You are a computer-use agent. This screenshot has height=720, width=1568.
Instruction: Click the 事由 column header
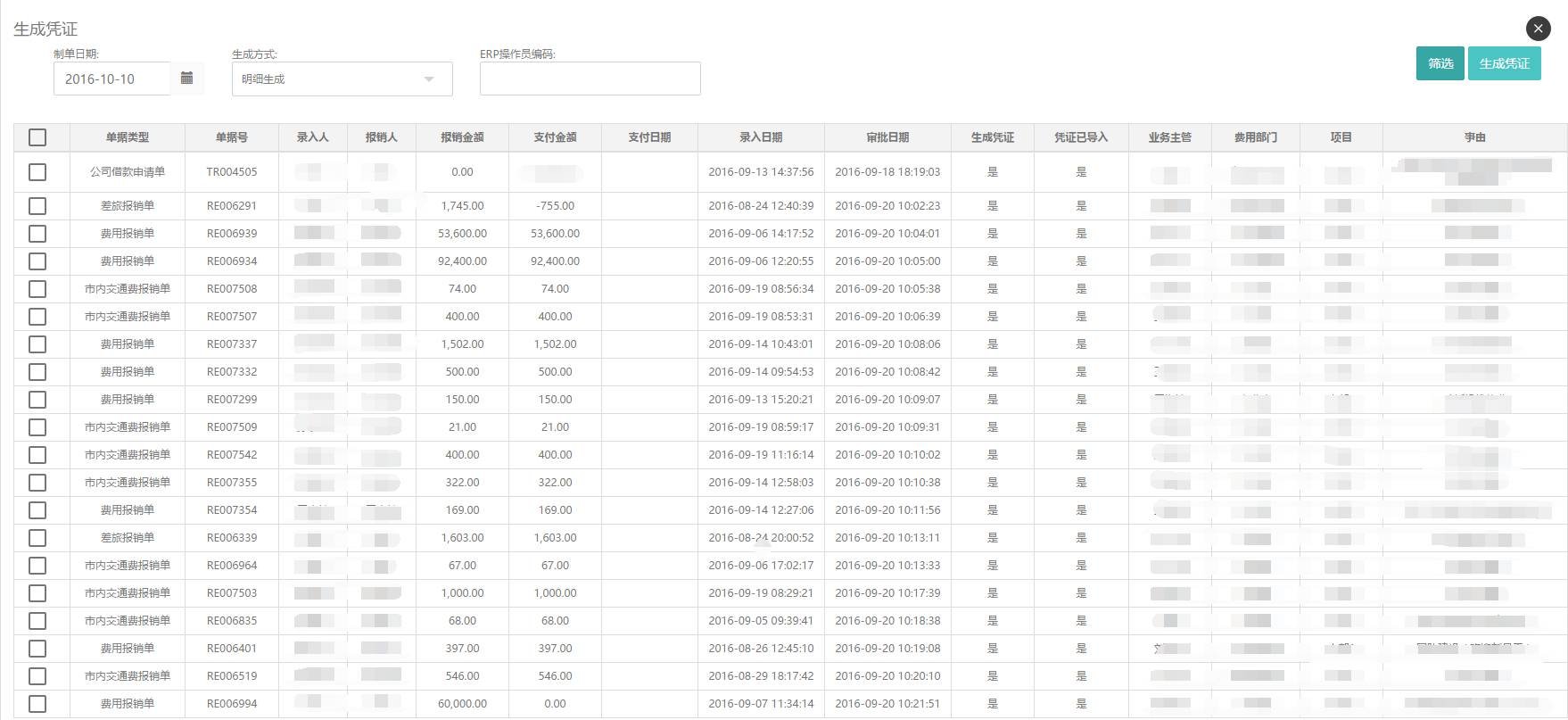1475,137
